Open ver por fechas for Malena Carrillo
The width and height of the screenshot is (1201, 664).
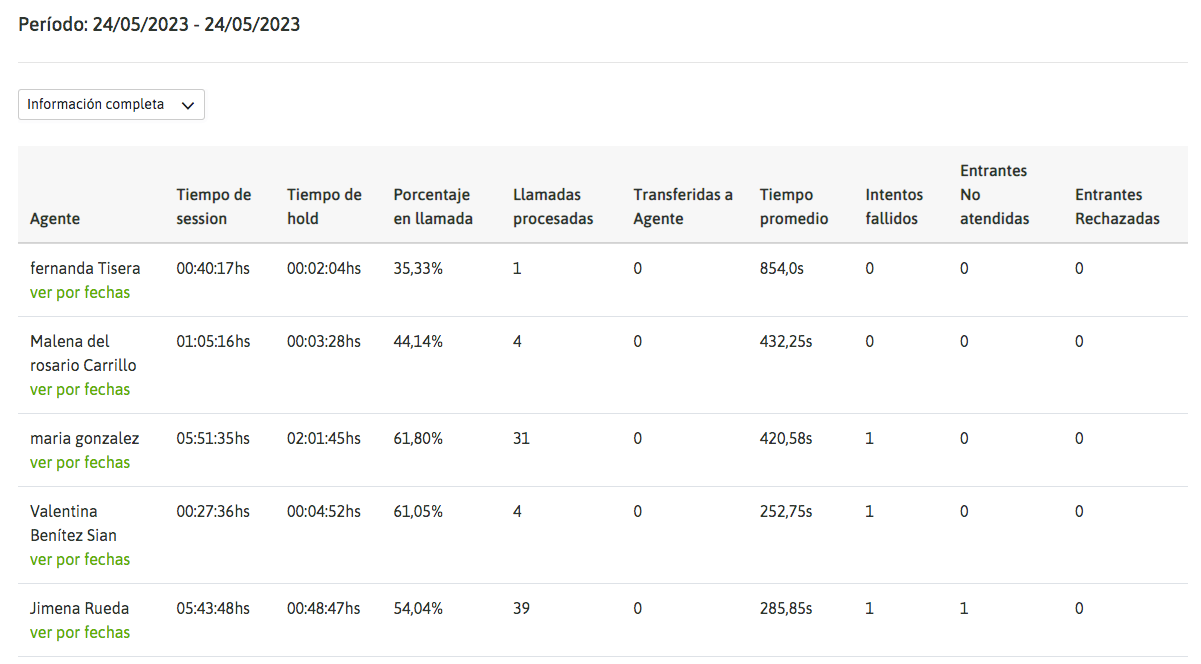[x=80, y=389]
